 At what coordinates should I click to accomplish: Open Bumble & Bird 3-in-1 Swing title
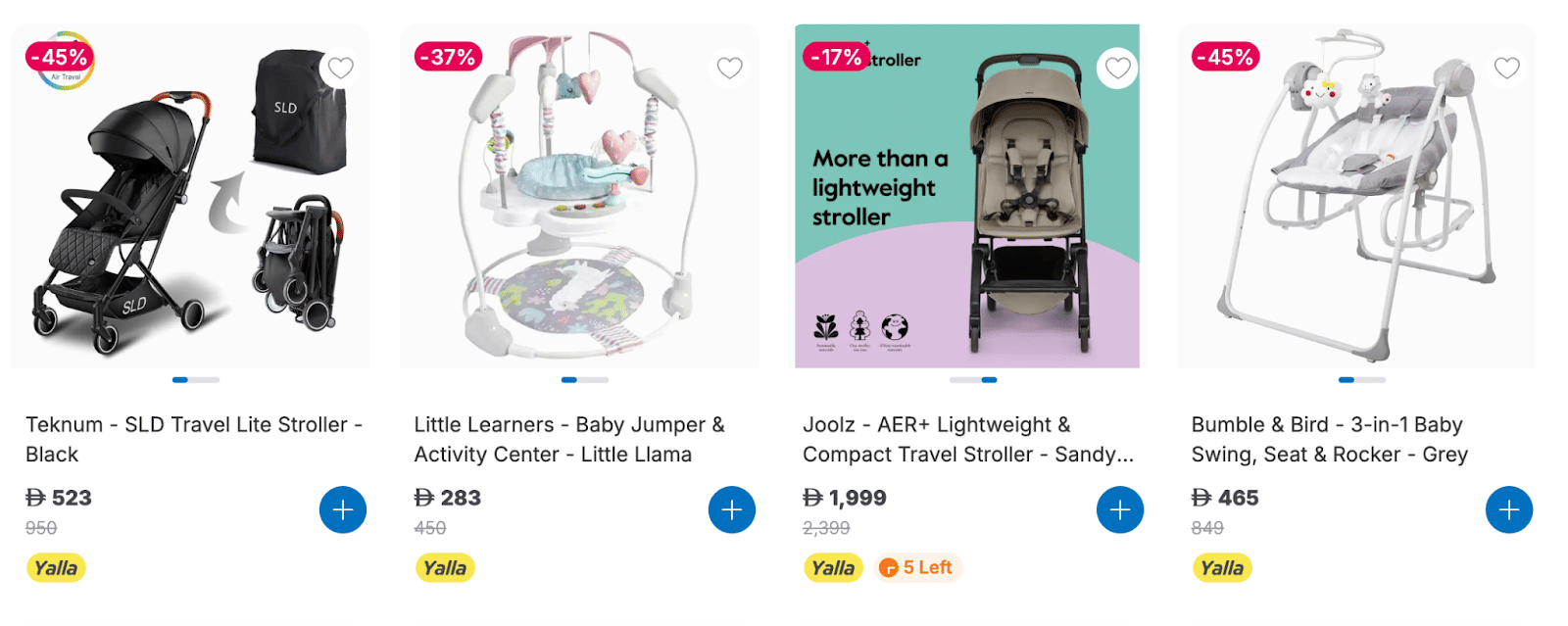[1329, 439]
